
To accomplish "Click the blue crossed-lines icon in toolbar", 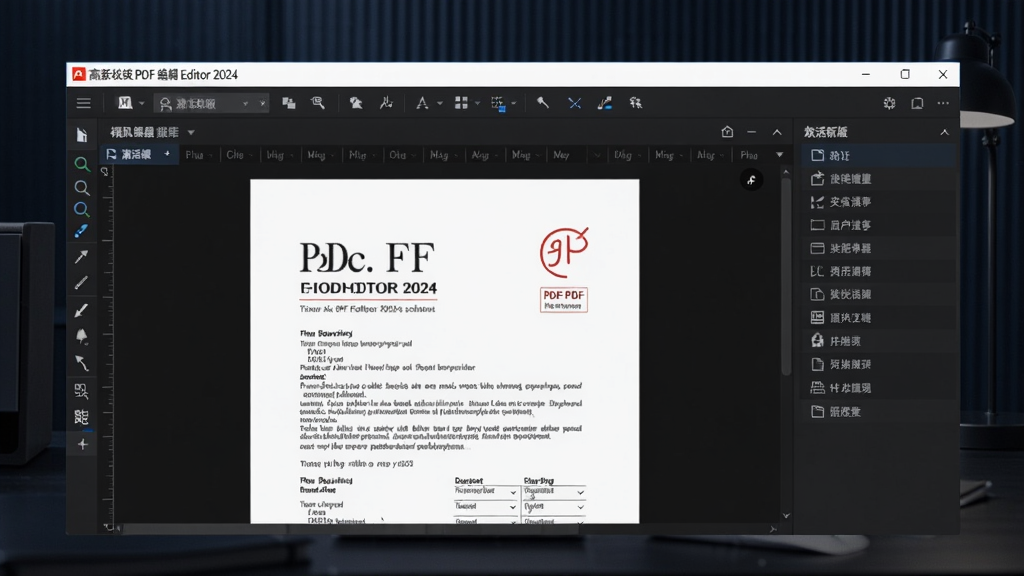I will 575,103.
